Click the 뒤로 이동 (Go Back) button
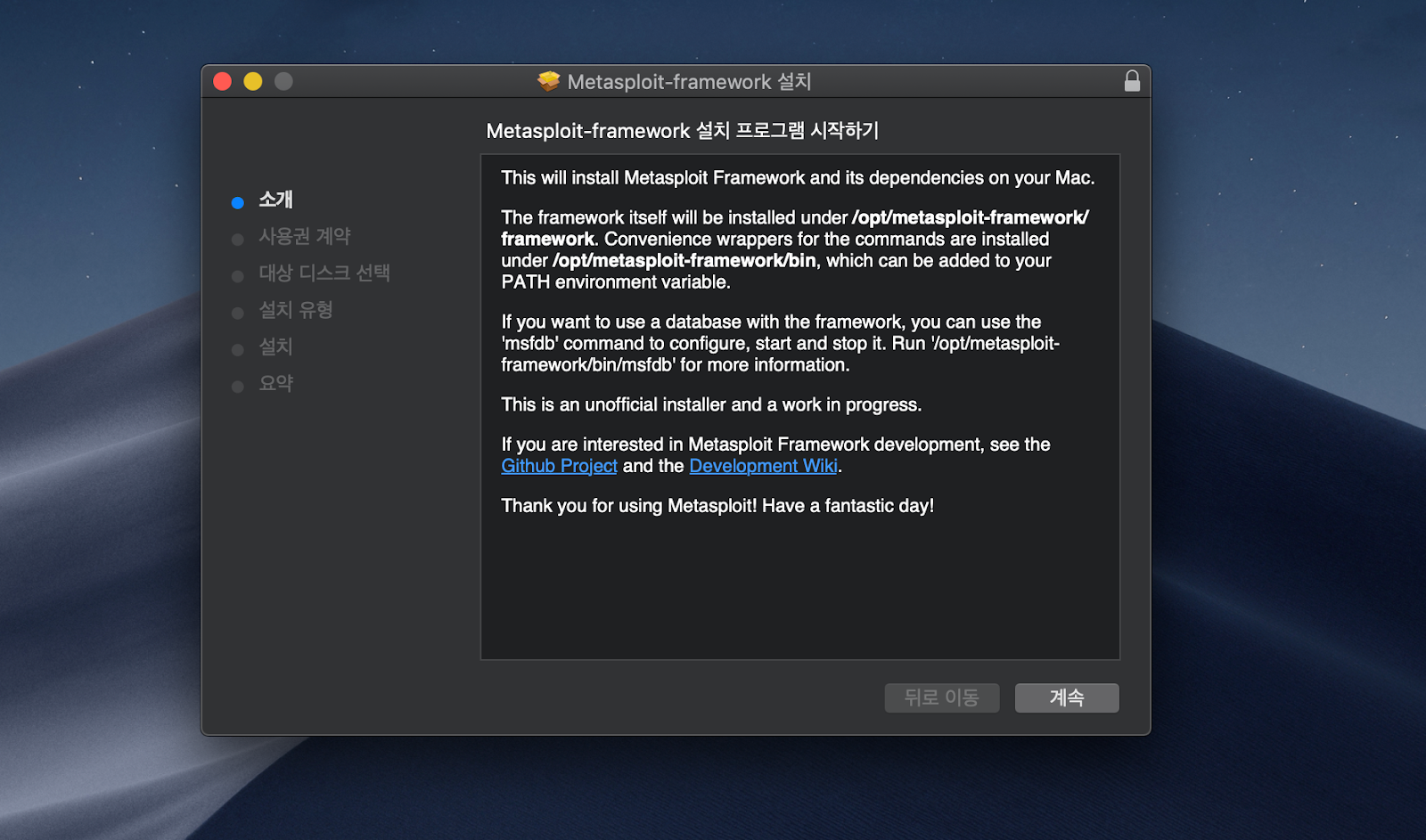 [942, 697]
